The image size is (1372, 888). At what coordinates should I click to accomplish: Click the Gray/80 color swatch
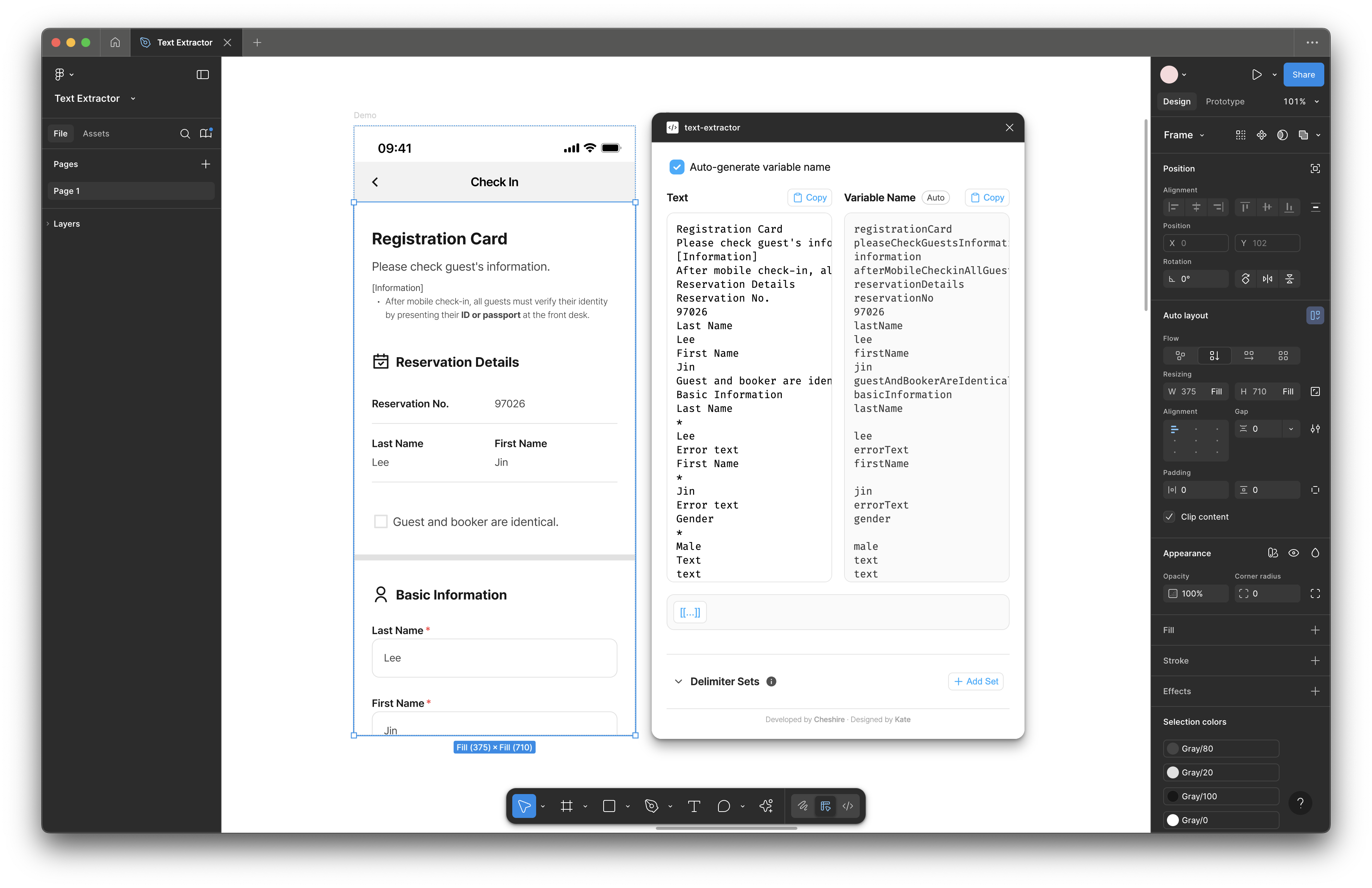click(1173, 749)
